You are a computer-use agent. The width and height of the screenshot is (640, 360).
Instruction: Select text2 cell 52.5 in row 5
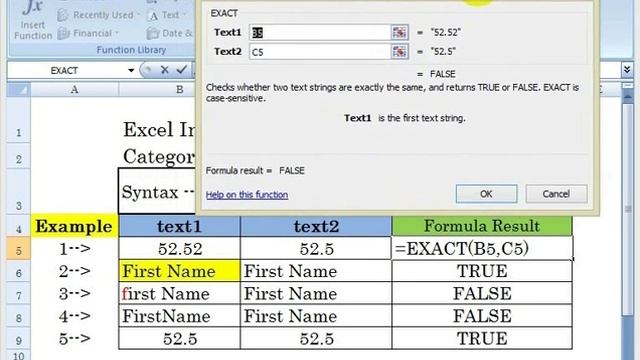click(316, 249)
